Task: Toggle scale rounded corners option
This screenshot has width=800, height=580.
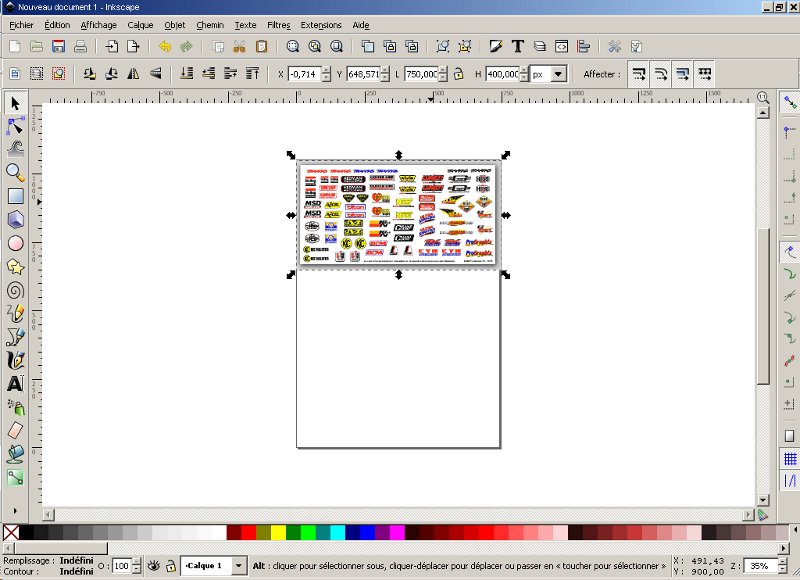Action: pyautogui.click(x=661, y=74)
